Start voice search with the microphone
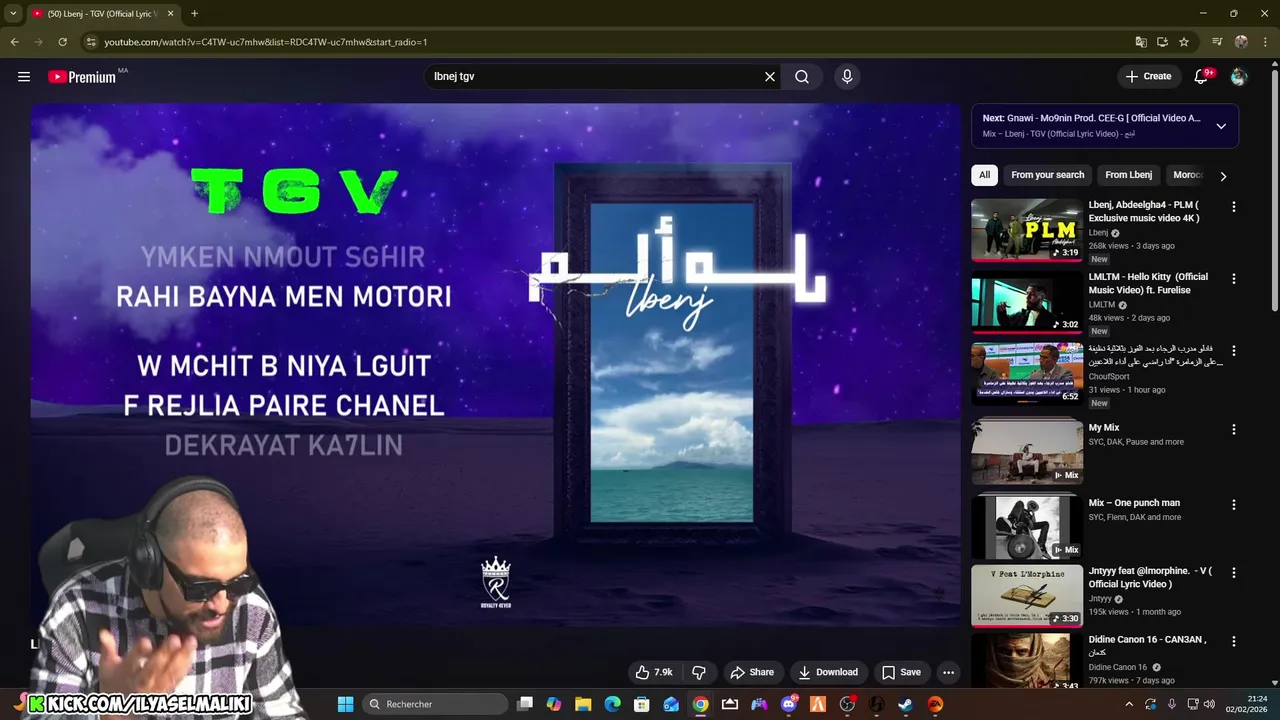Image resolution: width=1280 pixels, height=720 pixels. 847,77
